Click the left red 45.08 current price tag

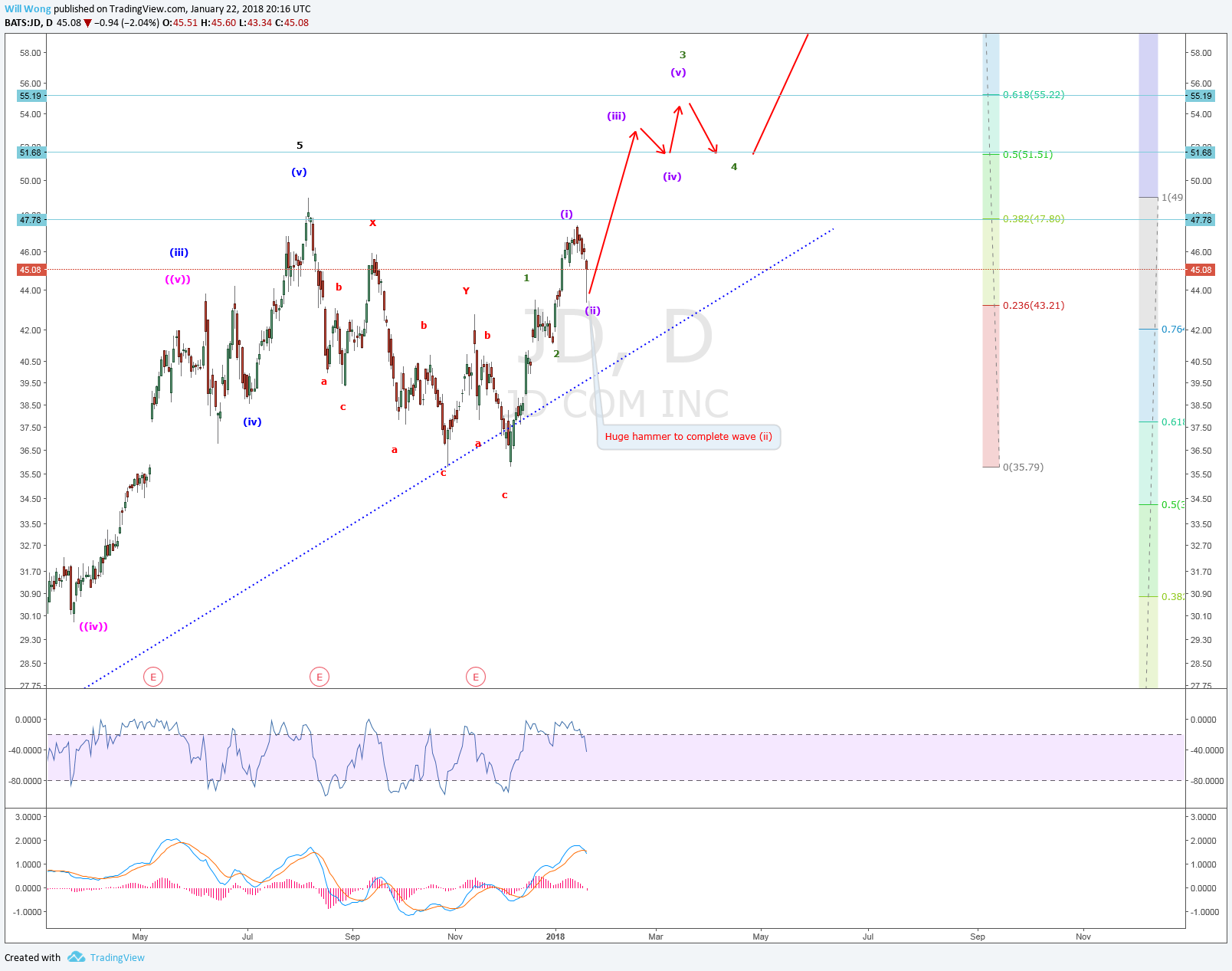31,270
